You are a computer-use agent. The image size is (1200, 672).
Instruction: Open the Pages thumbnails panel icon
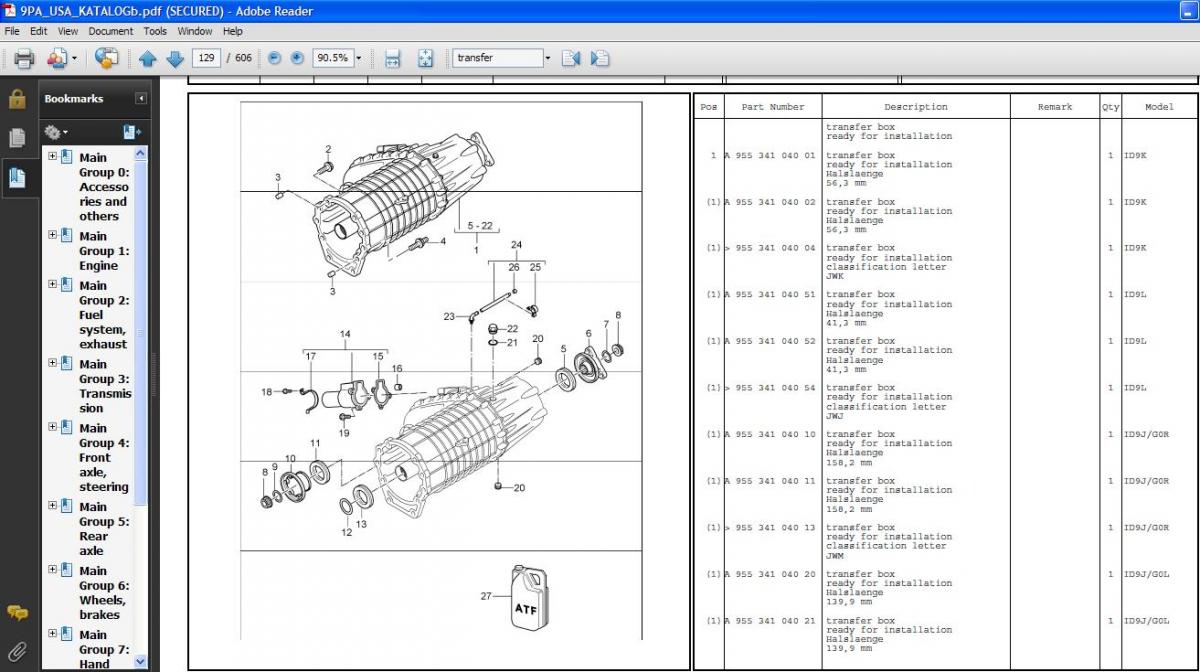pyautogui.click(x=17, y=138)
